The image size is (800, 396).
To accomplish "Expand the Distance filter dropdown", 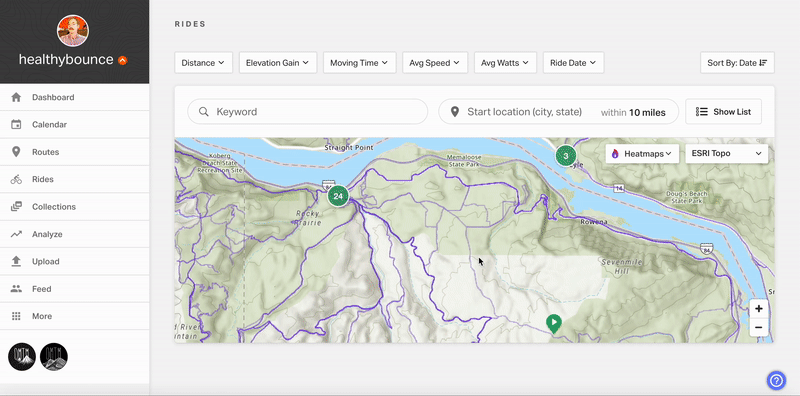I will coord(204,63).
